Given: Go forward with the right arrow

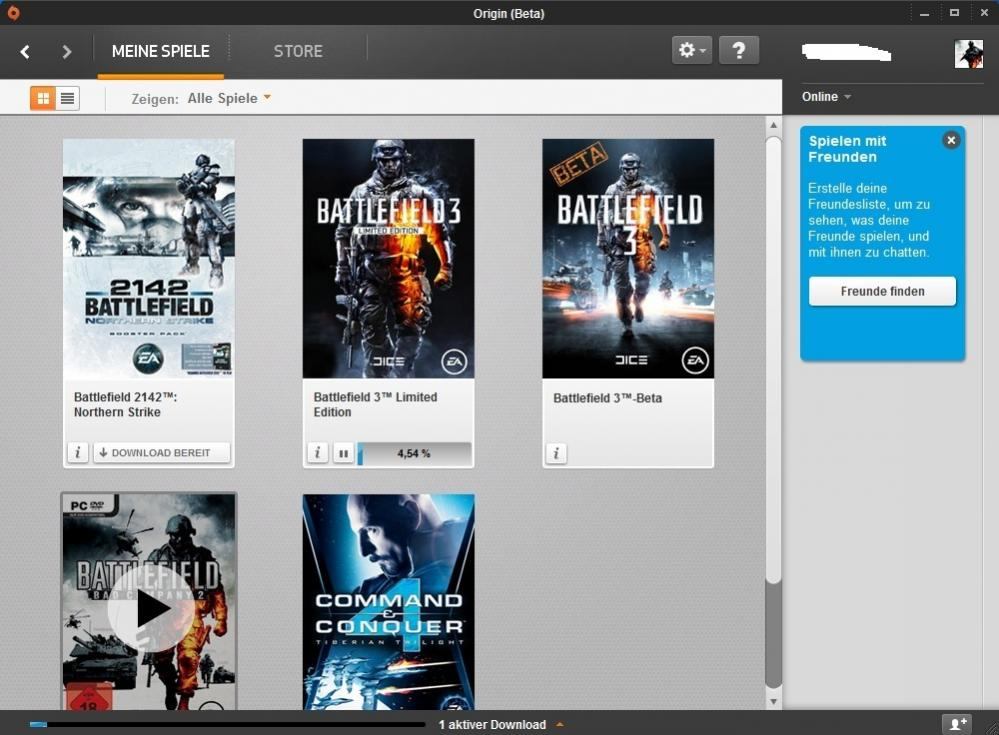Looking at the screenshot, I should pyautogui.click(x=66, y=52).
